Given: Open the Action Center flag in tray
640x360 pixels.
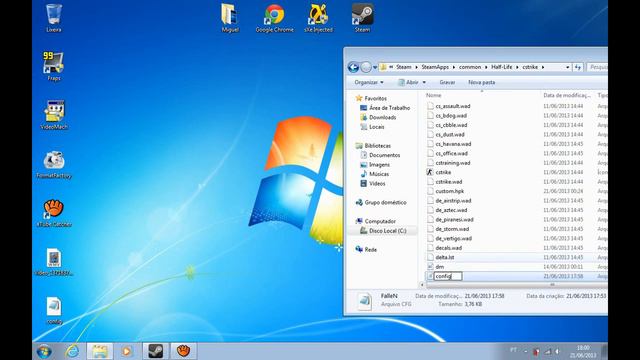Looking at the screenshot, I should click(x=536, y=351).
